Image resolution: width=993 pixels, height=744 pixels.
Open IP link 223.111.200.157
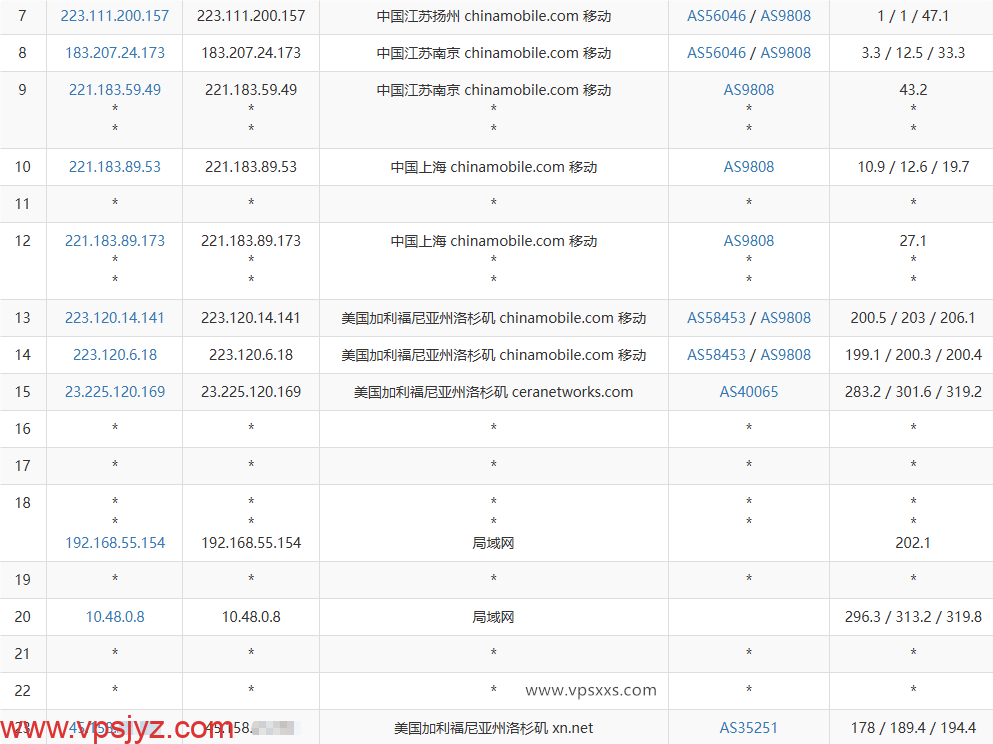click(x=115, y=16)
